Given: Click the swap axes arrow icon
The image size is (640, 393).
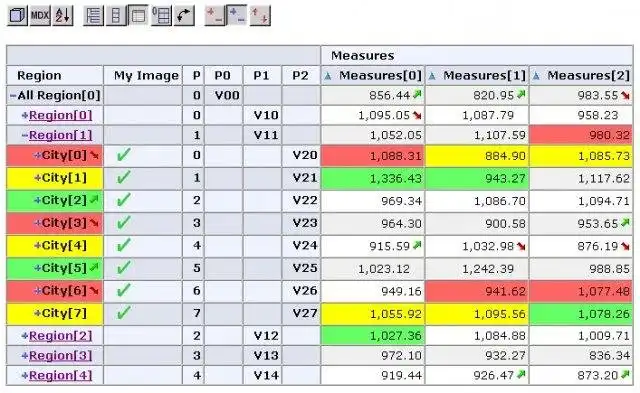Looking at the screenshot, I should [184, 16].
